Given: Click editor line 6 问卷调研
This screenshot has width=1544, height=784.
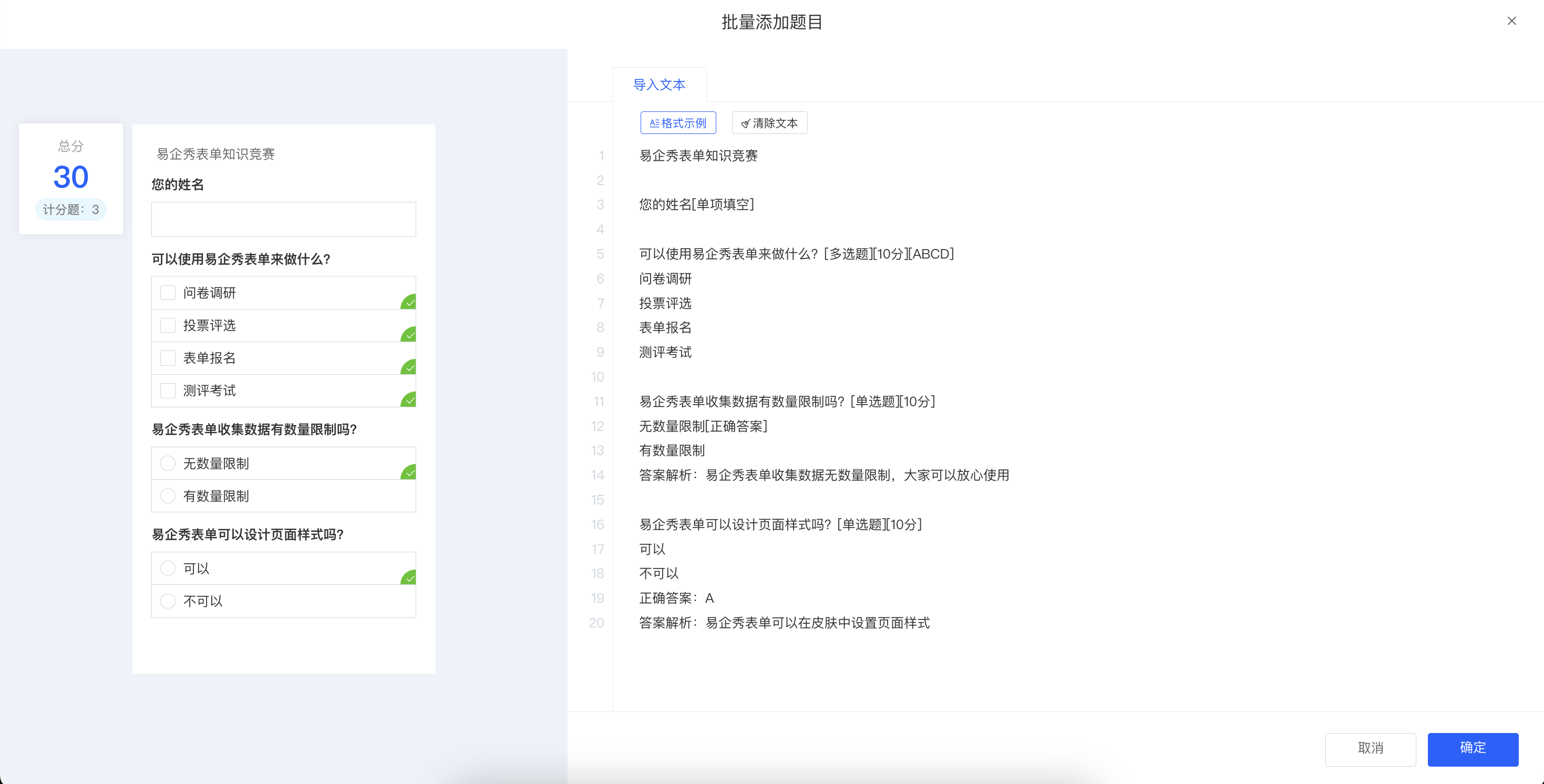Looking at the screenshot, I should [x=665, y=278].
